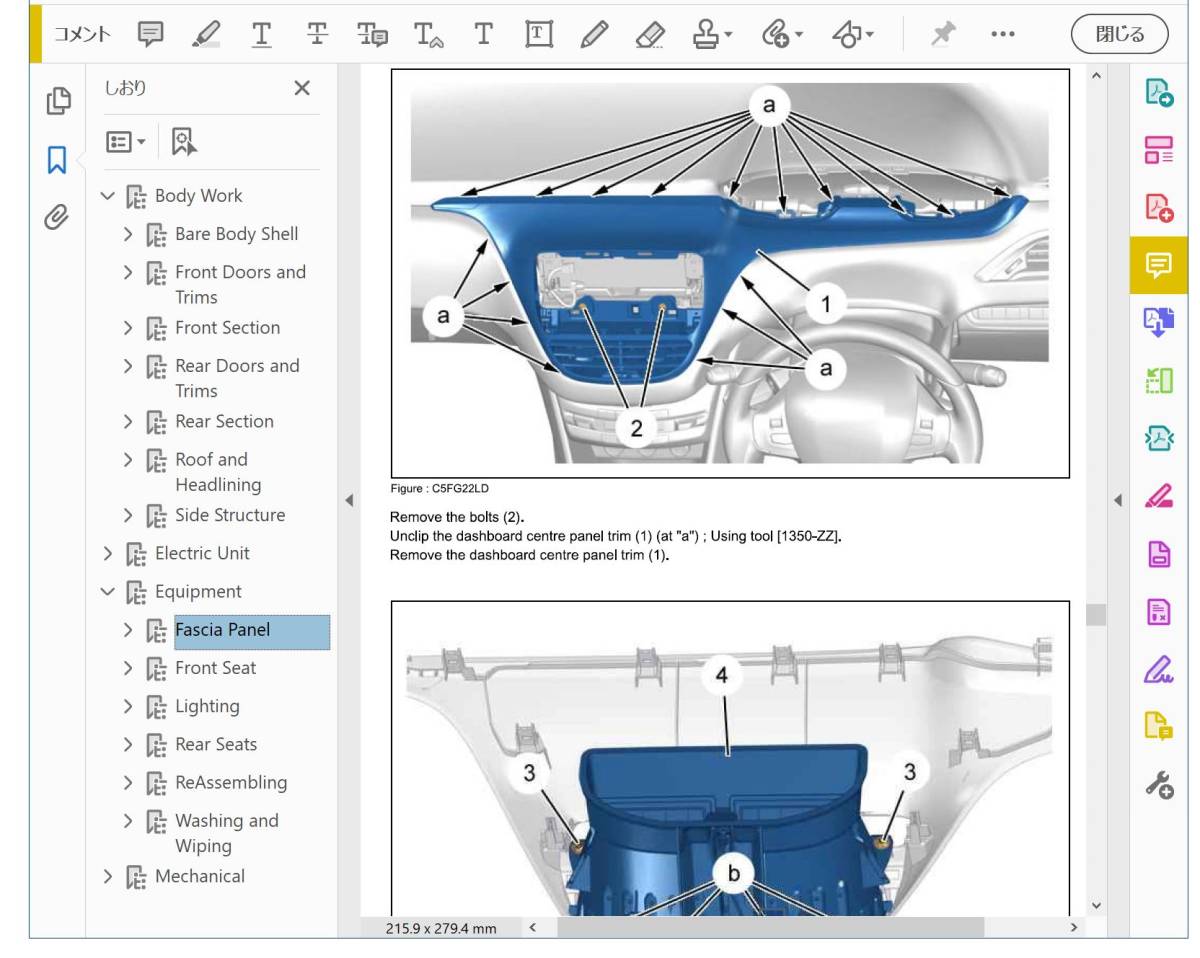The image size is (1200, 958).
Task: Select the text box tool
Action: click(539, 33)
